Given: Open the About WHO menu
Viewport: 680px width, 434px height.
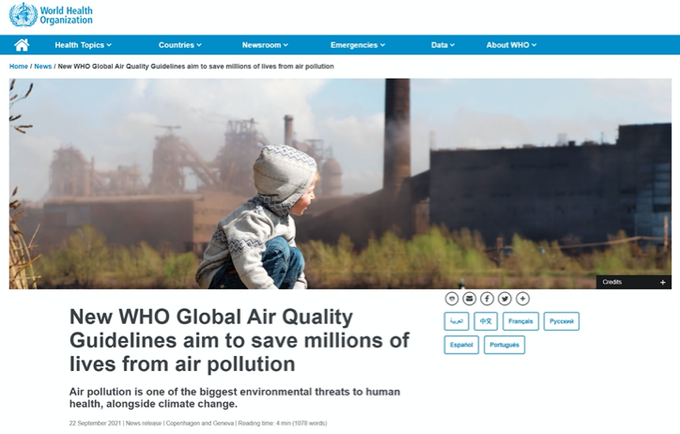Looking at the screenshot, I should coord(511,45).
